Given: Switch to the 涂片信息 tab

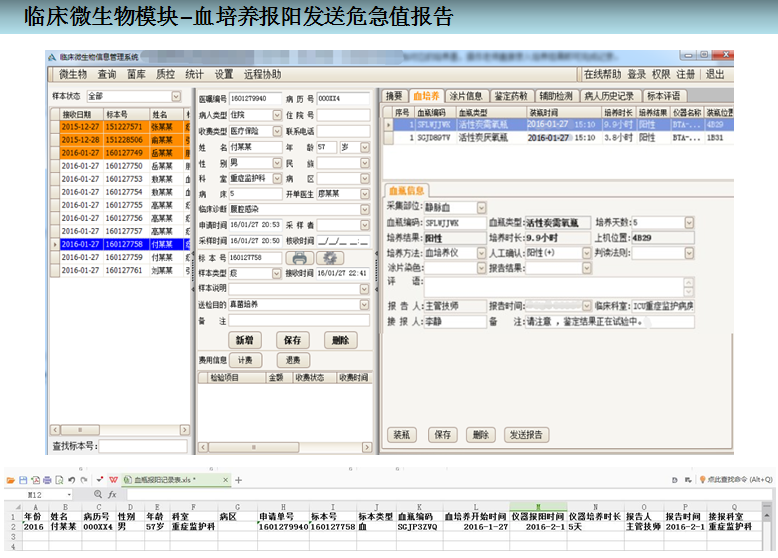Looking at the screenshot, I should pyautogui.click(x=466, y=96).
